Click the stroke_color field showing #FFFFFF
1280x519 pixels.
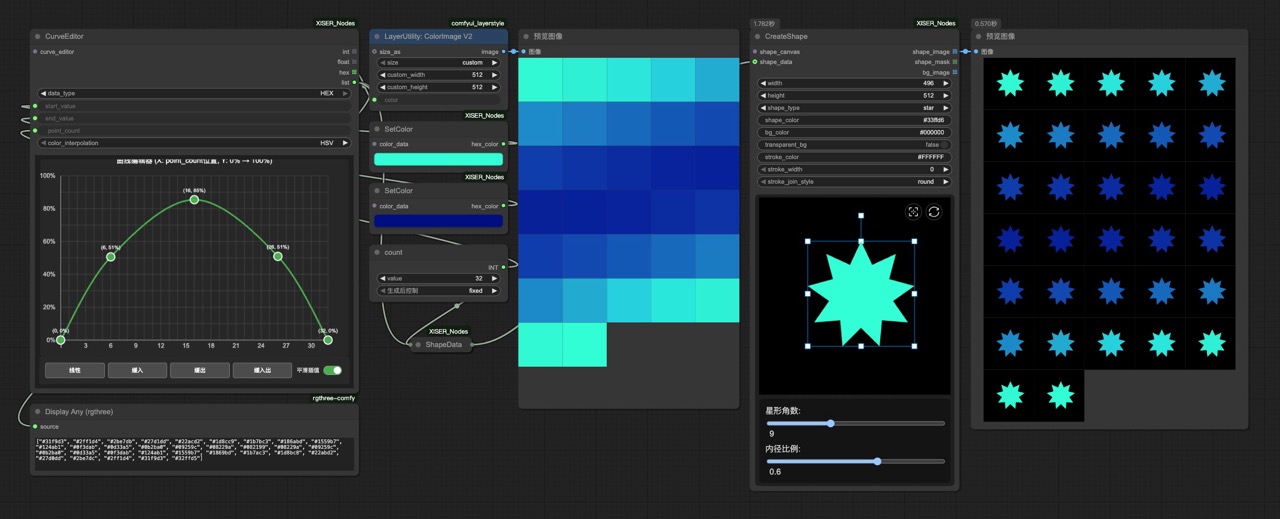click(x=855, y=157)
